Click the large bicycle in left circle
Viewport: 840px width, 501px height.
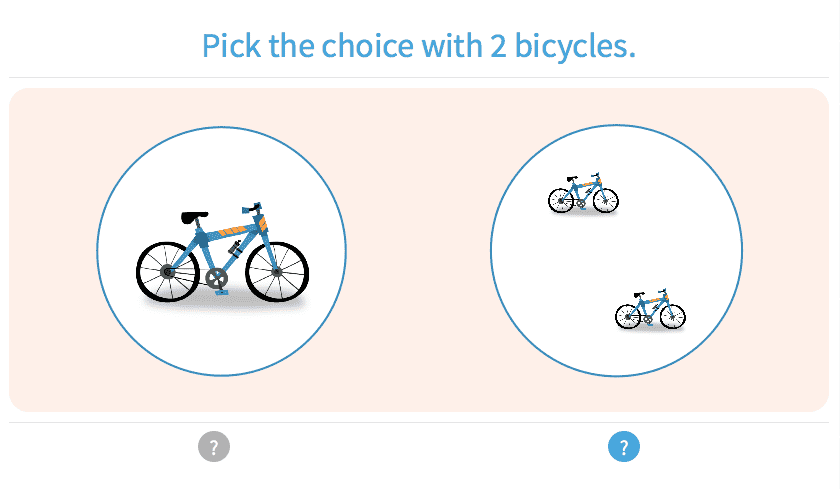tap(222, 255)
